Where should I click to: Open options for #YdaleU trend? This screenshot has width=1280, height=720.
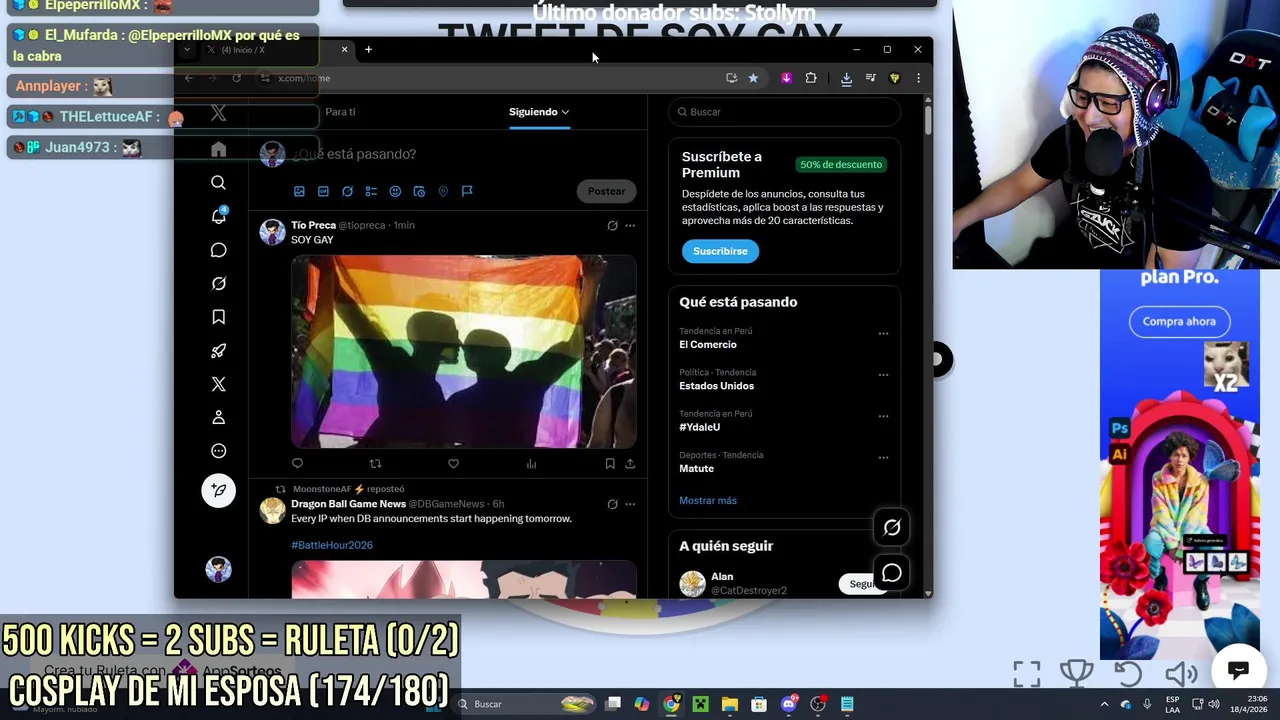(883, 416)
